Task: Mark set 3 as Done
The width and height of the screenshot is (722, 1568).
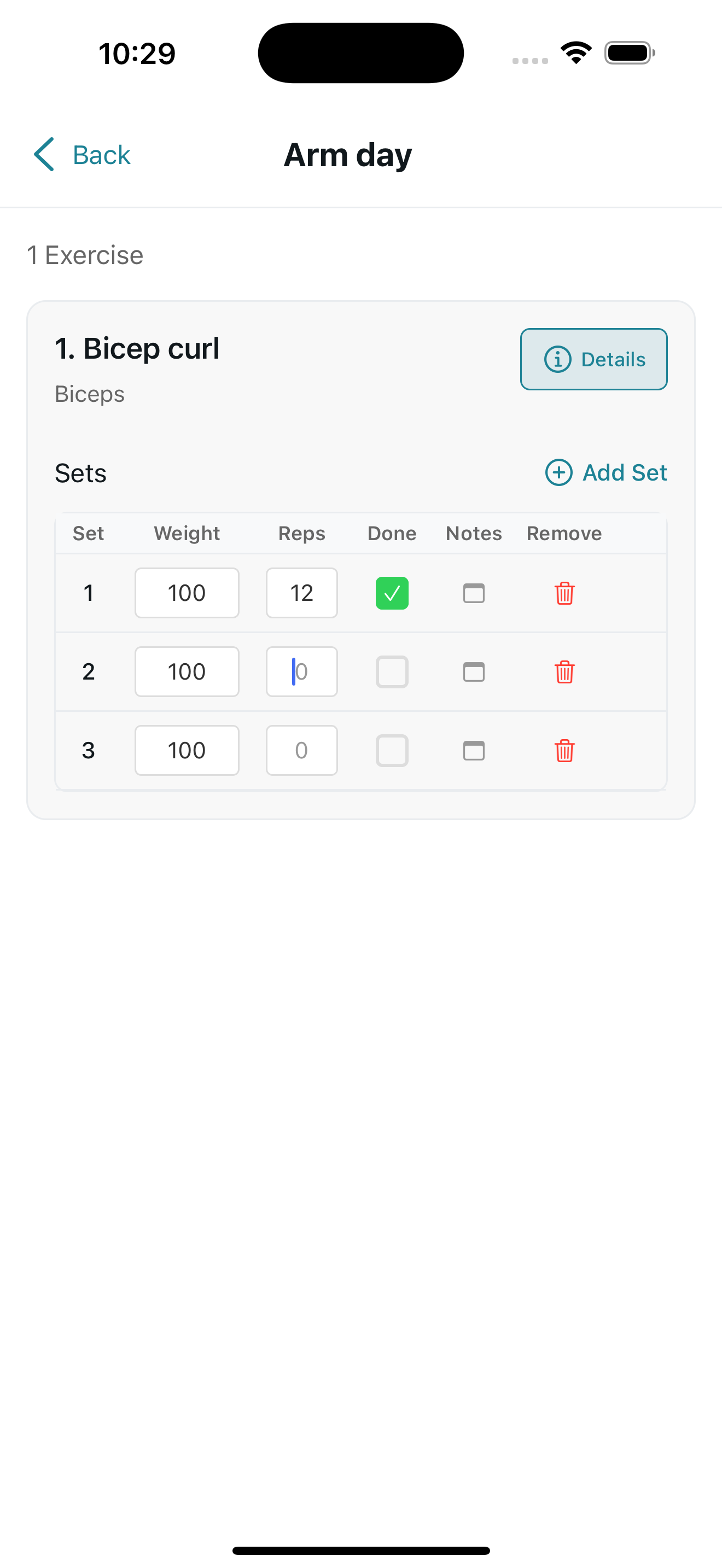Action: coord(392,751)
